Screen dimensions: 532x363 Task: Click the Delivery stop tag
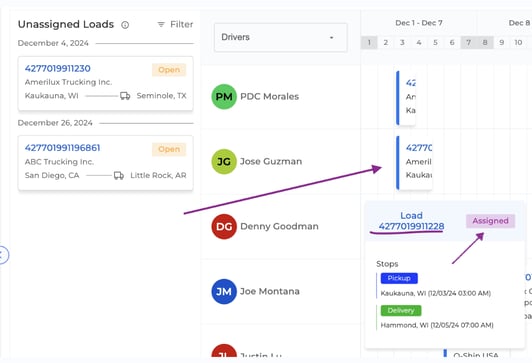click(401, 310)
